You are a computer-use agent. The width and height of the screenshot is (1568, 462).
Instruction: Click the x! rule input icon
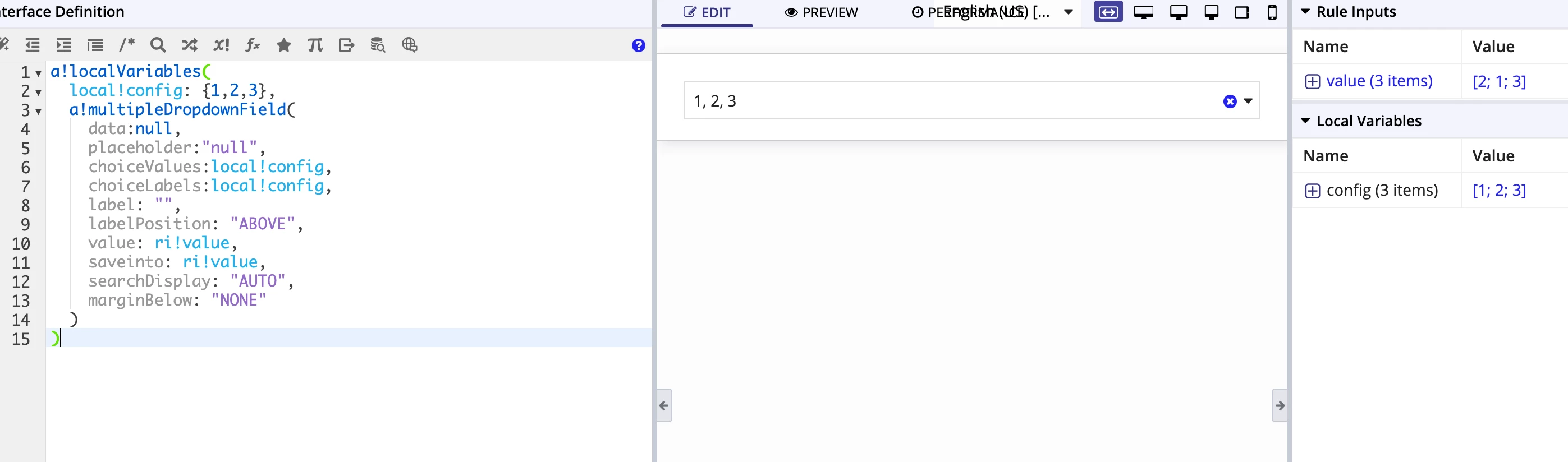point(221,45)
